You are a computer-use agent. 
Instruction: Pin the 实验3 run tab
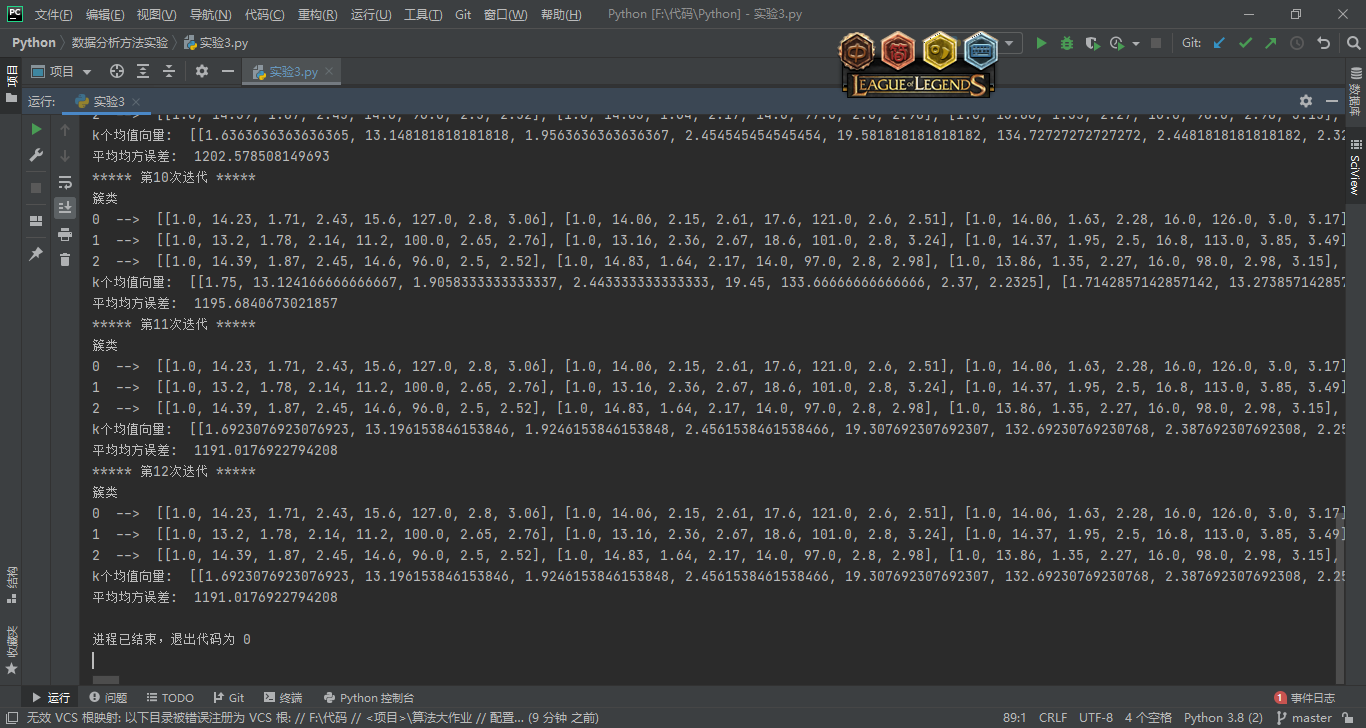tap(36, 254)
